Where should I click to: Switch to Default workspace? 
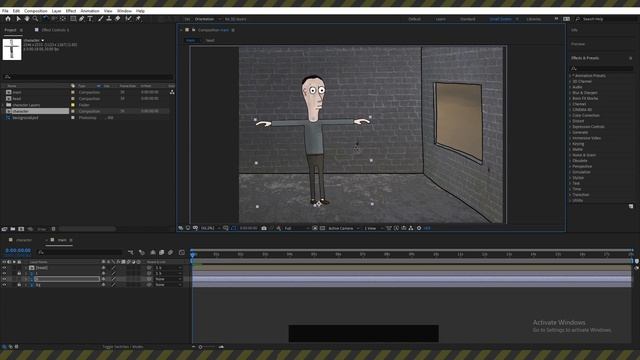[414, 19]
